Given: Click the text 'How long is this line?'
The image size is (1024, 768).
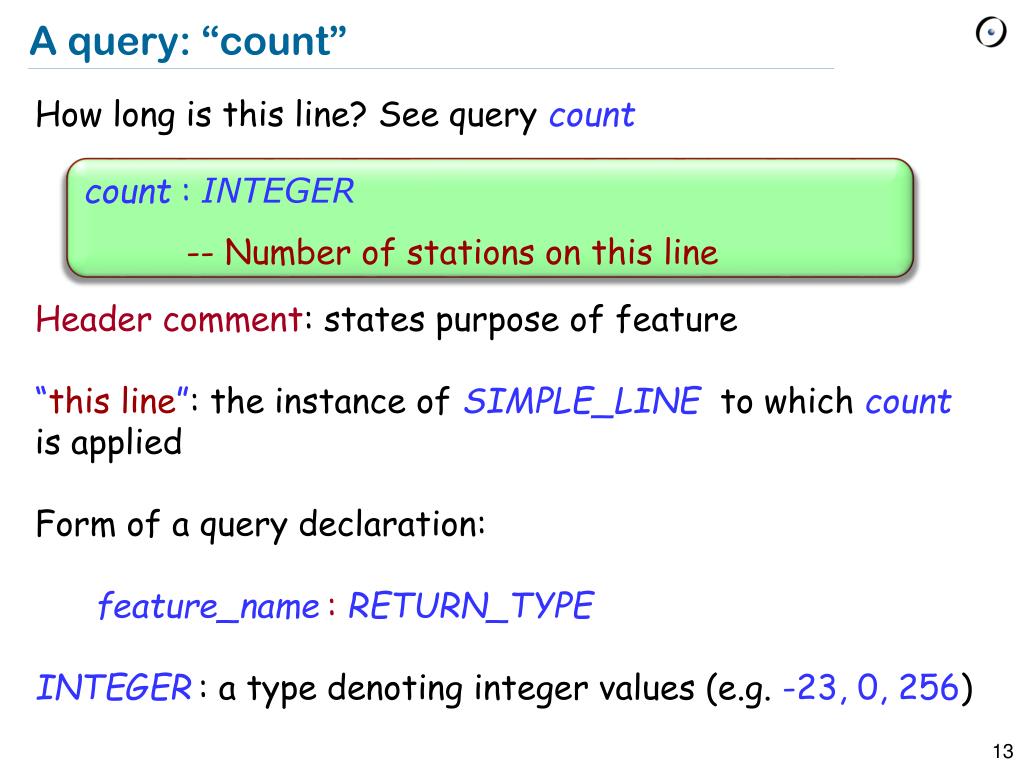Looking at the screenshot, I should tap(201, 115).
